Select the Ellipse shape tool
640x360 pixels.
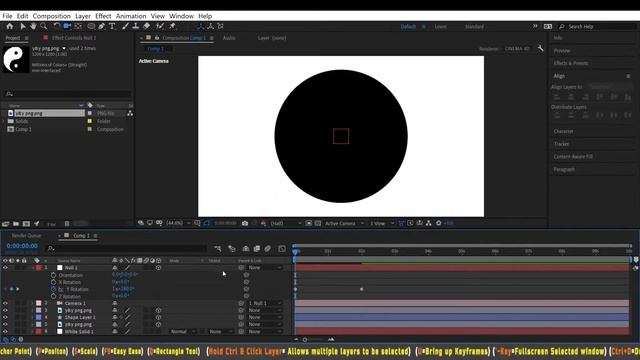(x=91, y=26)
